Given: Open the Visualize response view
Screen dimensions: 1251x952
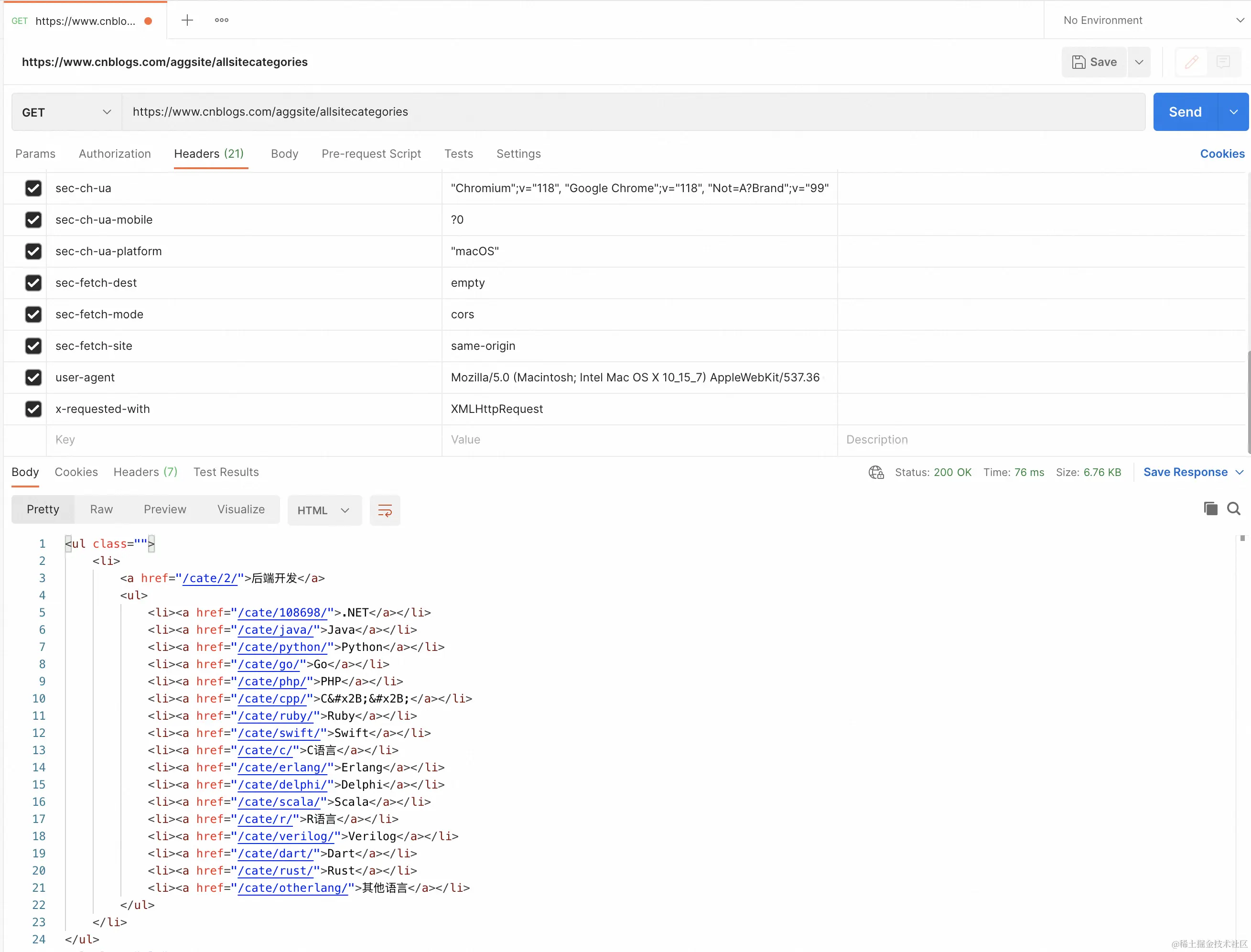Looking at the screenshot, I should coord(241,509).
